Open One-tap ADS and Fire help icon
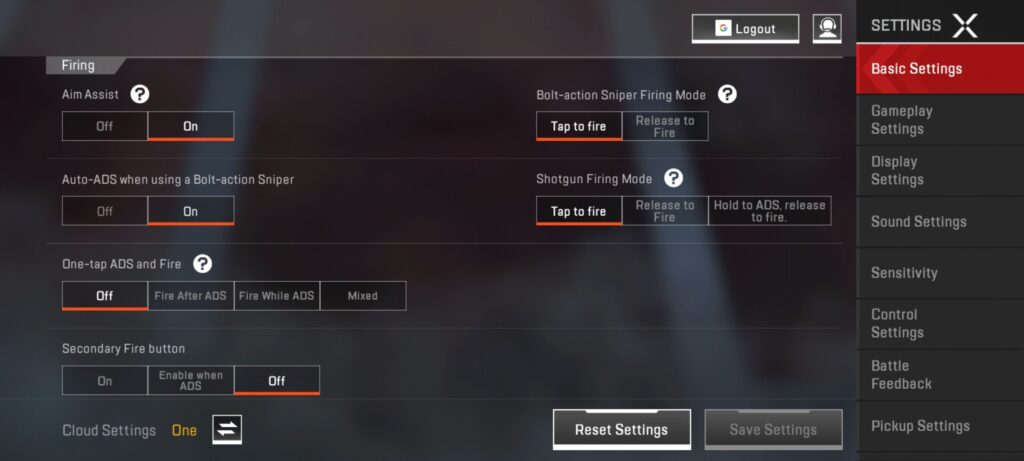 coord(203,264)
